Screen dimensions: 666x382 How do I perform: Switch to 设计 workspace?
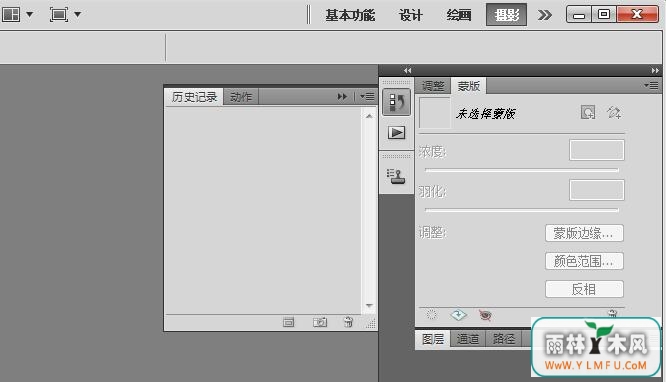click(x=411, y=15)
